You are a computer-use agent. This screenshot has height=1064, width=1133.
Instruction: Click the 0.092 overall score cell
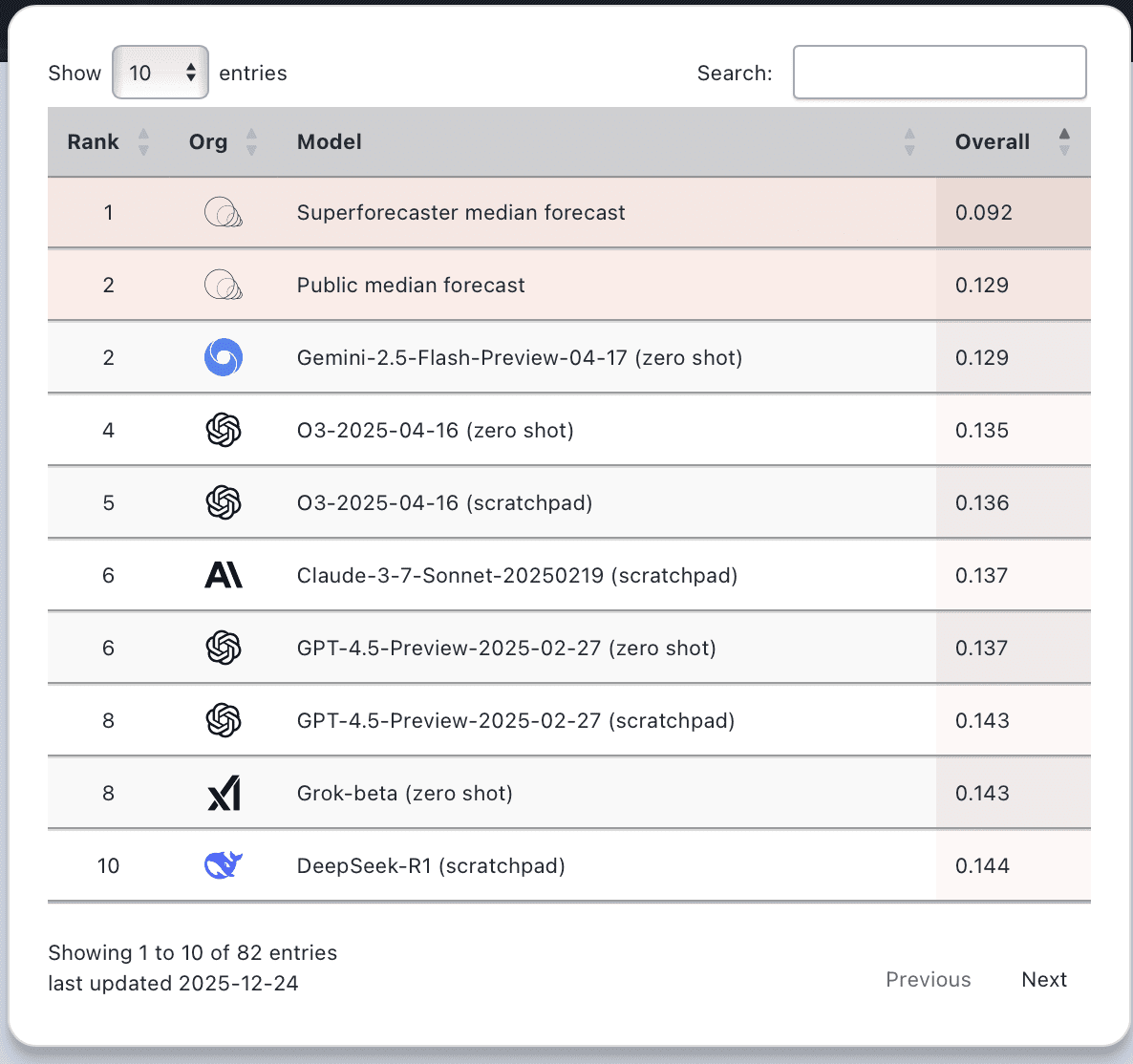984,212
